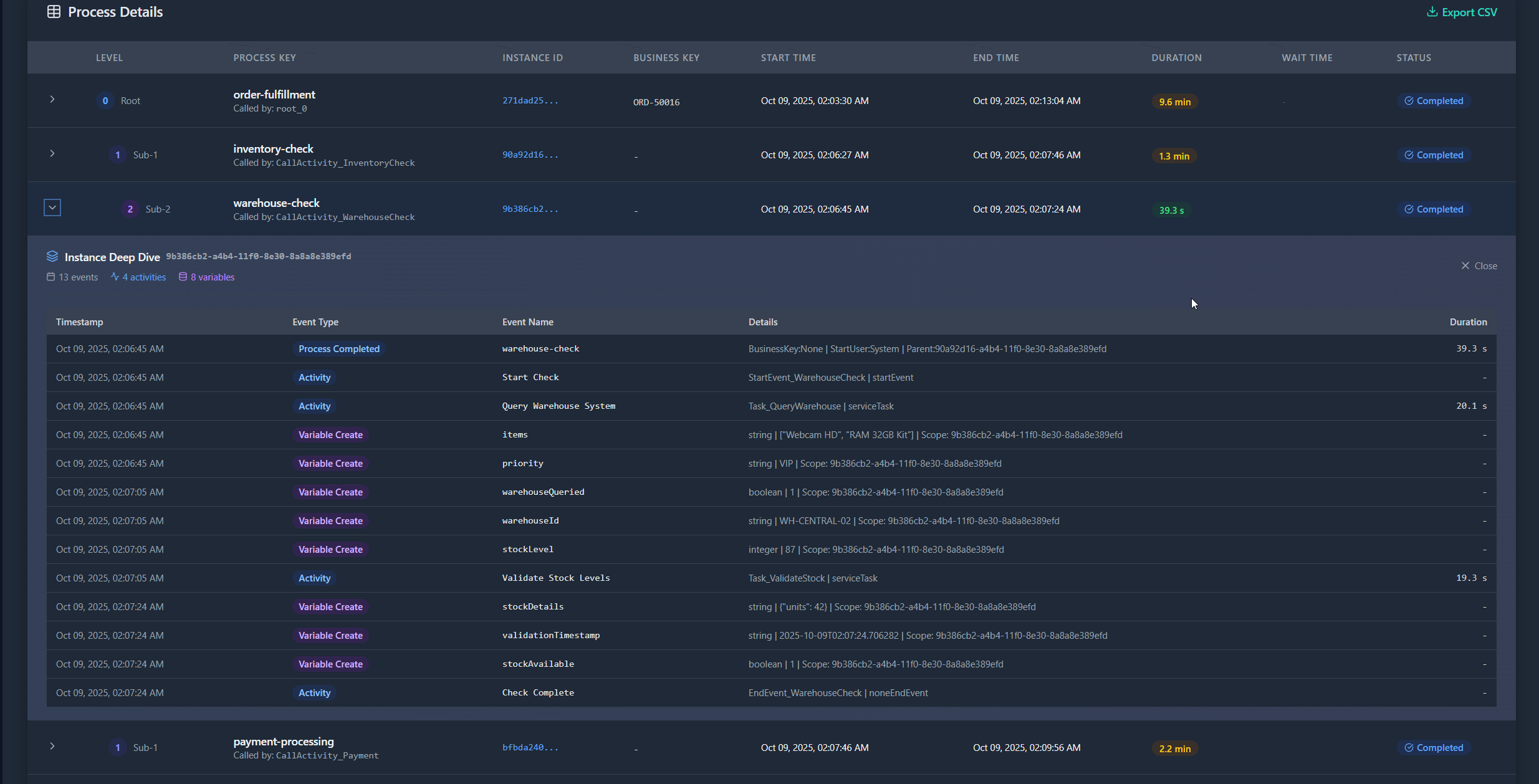The width and height of the screenshot is (1539, 784).
Task: Click the Instance Deep Dive layers icon
Action: point(52,256)
